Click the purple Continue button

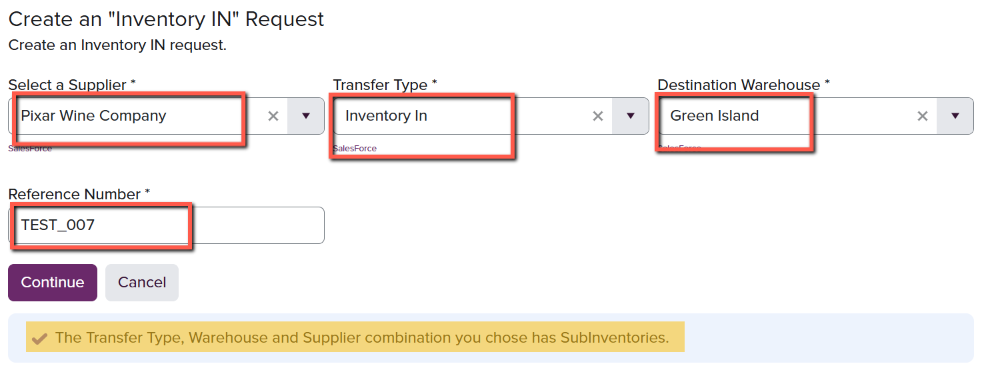53,282
